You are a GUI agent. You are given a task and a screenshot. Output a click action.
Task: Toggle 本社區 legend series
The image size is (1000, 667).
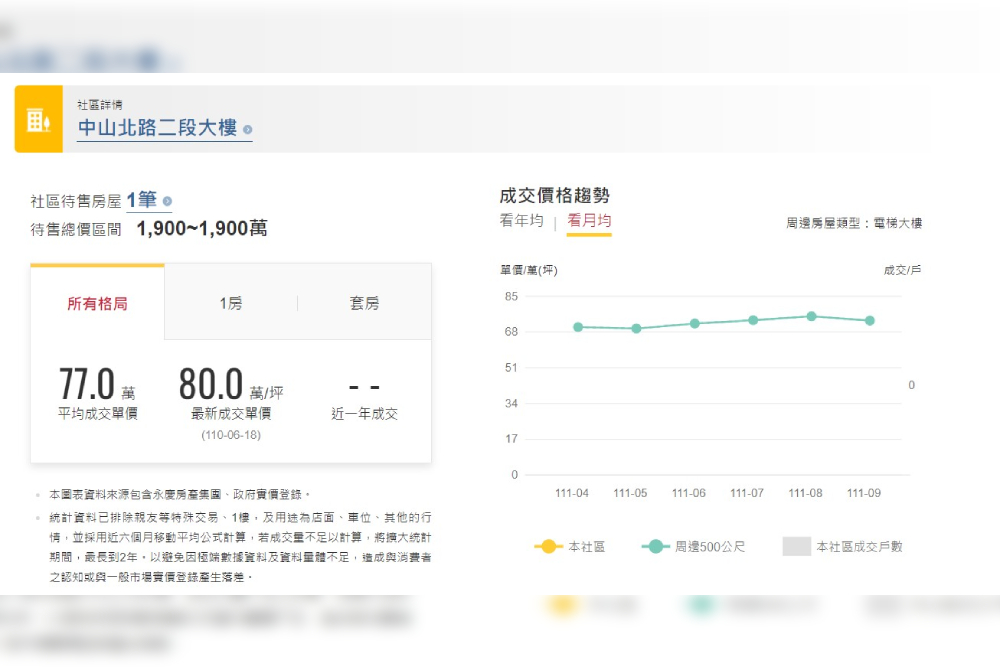[x=570, y=546]
